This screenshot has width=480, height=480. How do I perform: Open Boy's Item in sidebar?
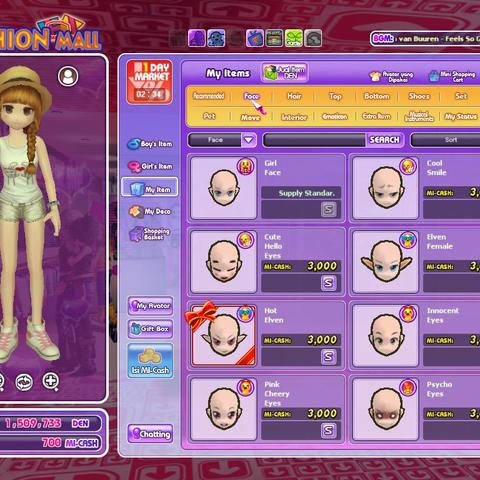(x=150, y=144)
